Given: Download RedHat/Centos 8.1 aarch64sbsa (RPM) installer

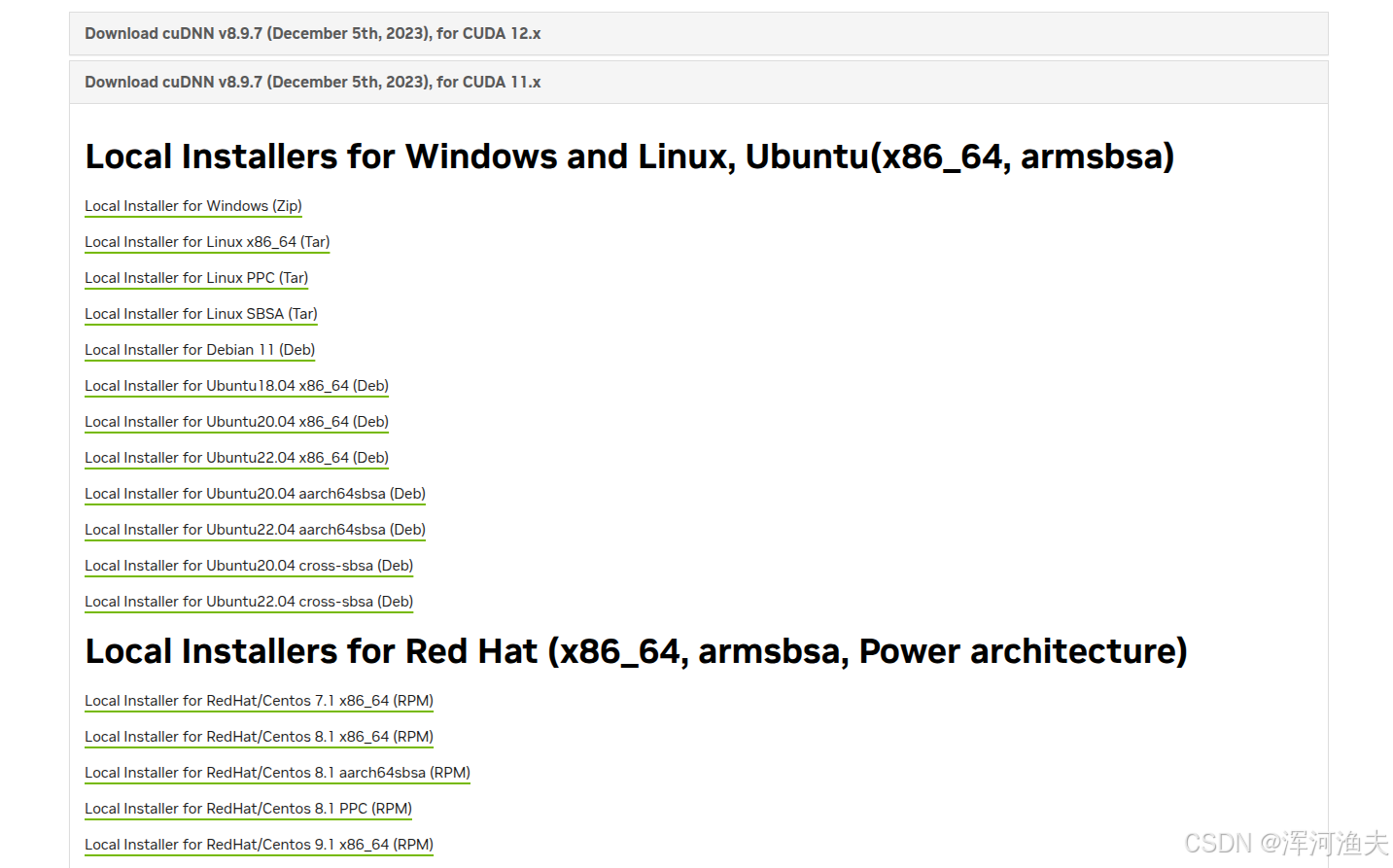Looking at the screenshot, I should (x=277, y=773).
